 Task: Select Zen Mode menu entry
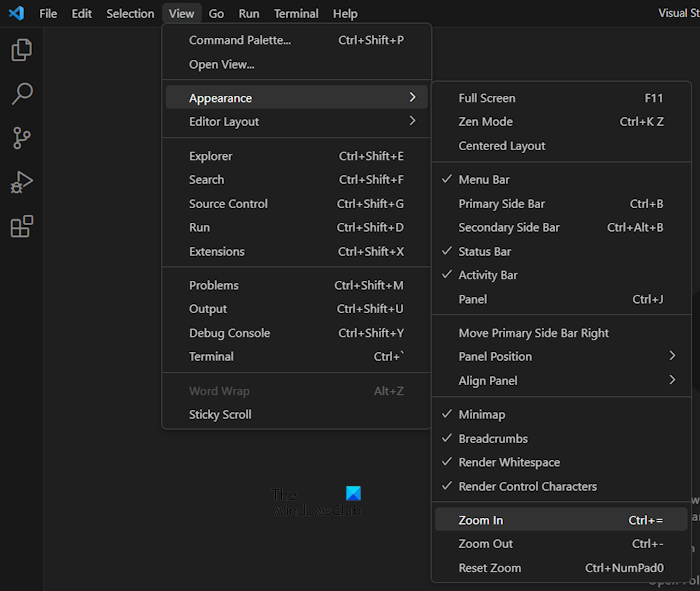click(485, 122)
